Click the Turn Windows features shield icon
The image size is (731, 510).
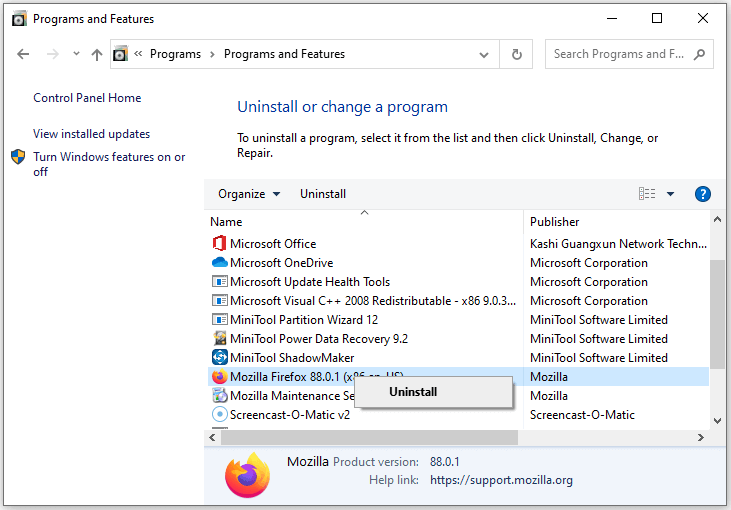coord(18,157)
